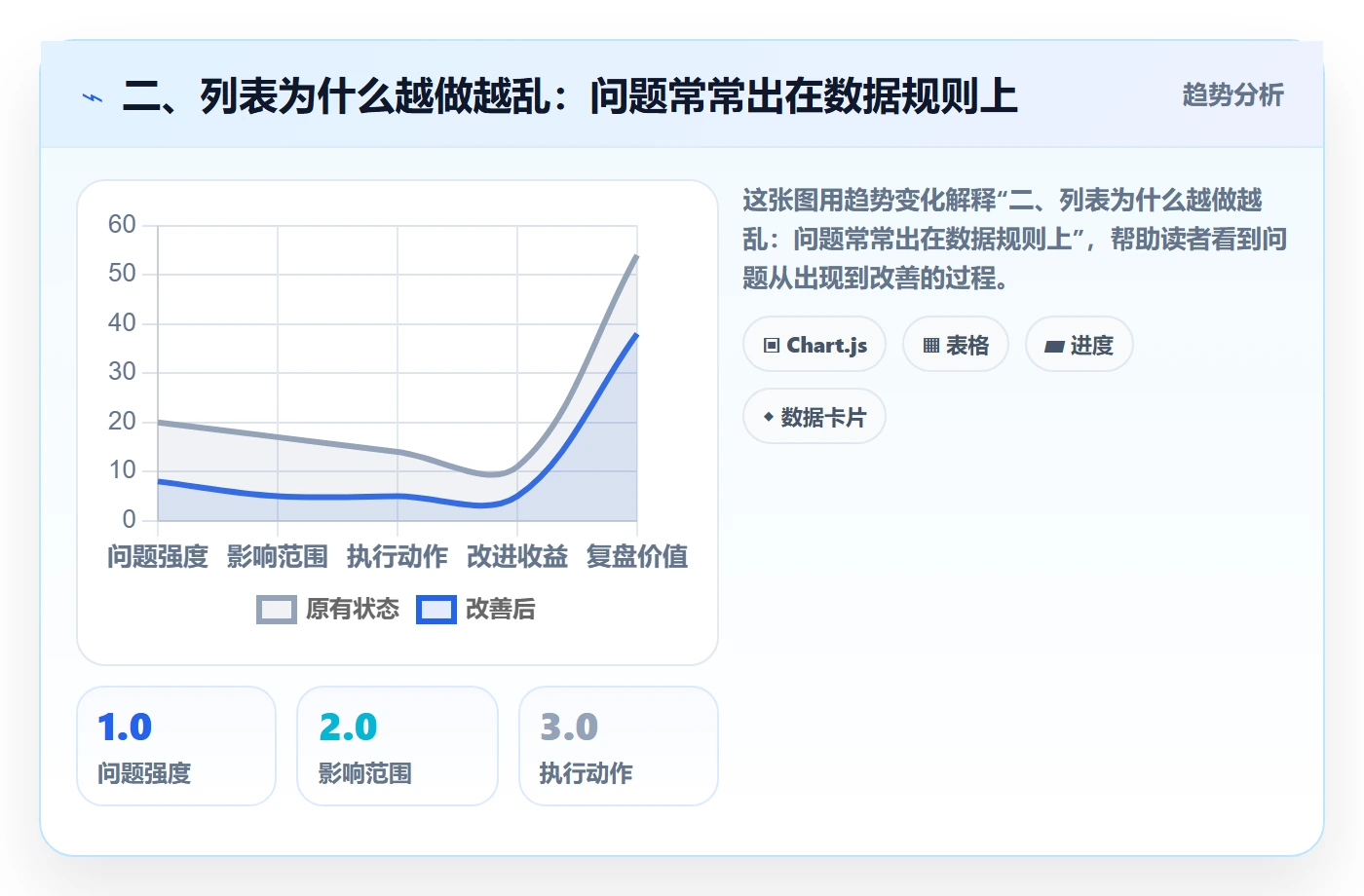Open the 2.0 影响范围 metric card
This screenshot has width=1364, height=896.
coord(398,746)
